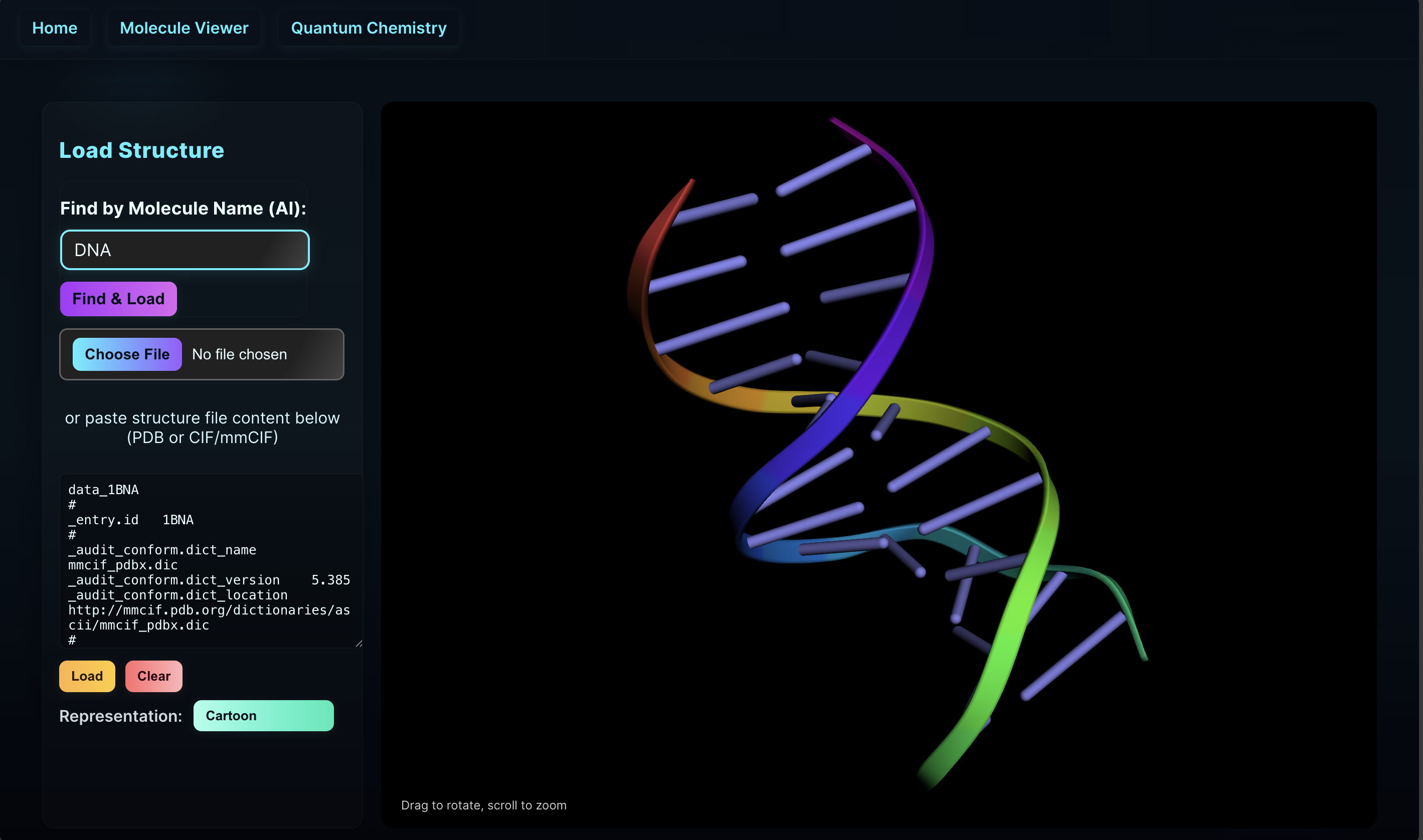Click the molecule name input field

click(x=185, y=250)
